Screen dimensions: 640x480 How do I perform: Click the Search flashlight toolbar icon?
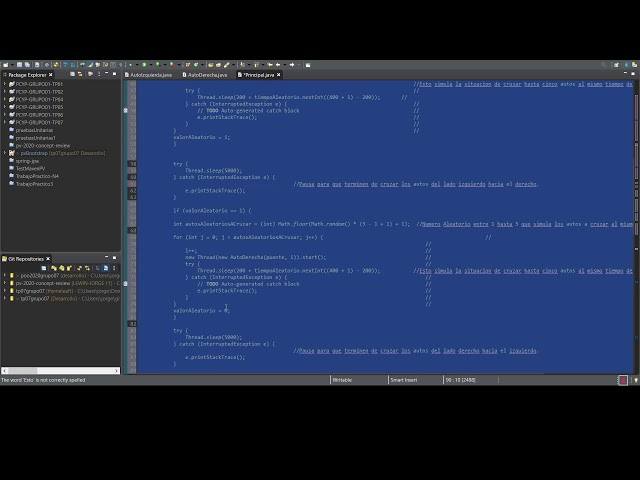coord(226,65)
